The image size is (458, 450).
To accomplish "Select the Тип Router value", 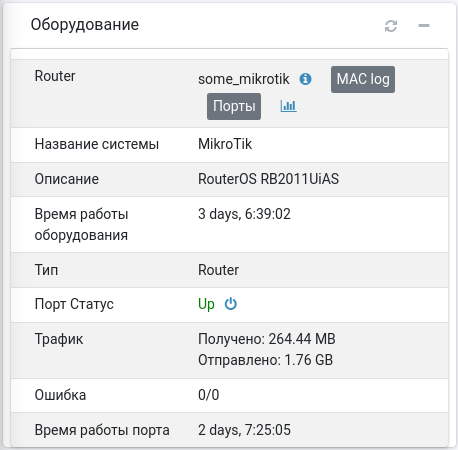I will tap(218, 270).
